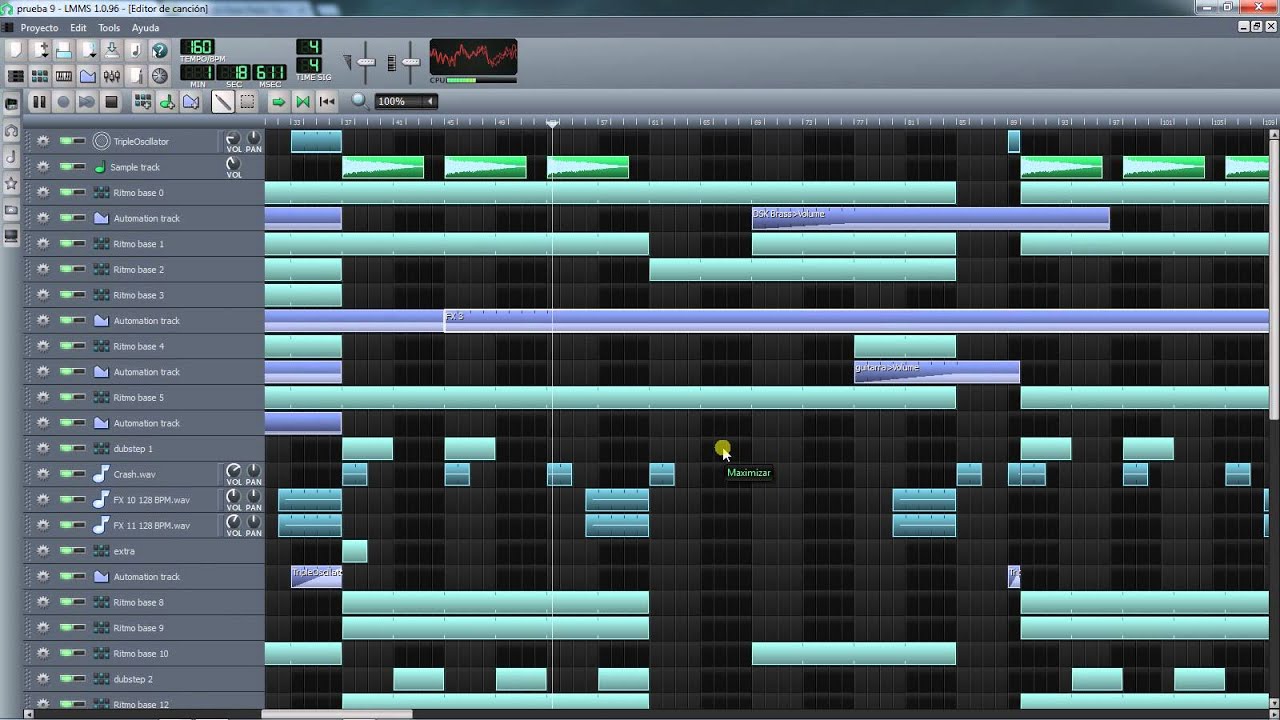Mute the extra track
This screenshot has width=1280, height=720.
66,551
